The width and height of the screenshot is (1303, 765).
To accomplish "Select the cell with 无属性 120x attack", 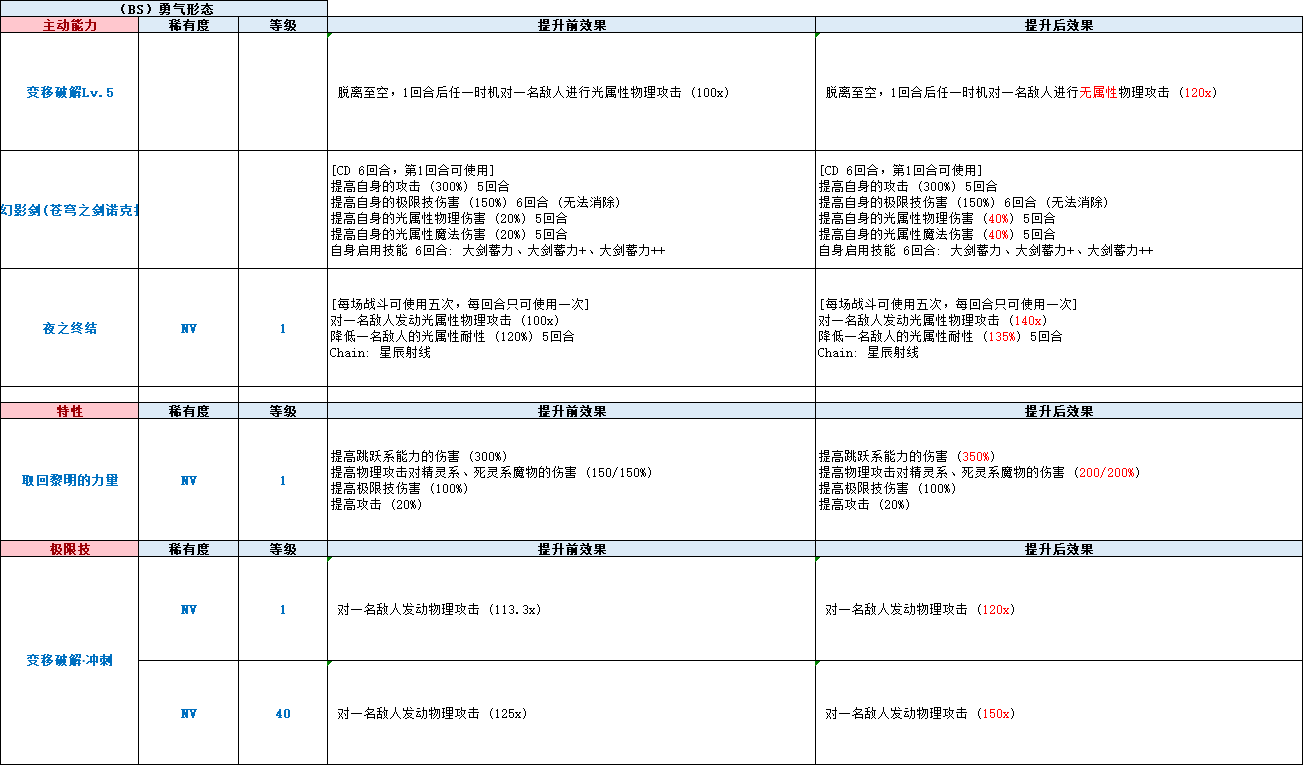I will click(1059, 92).
